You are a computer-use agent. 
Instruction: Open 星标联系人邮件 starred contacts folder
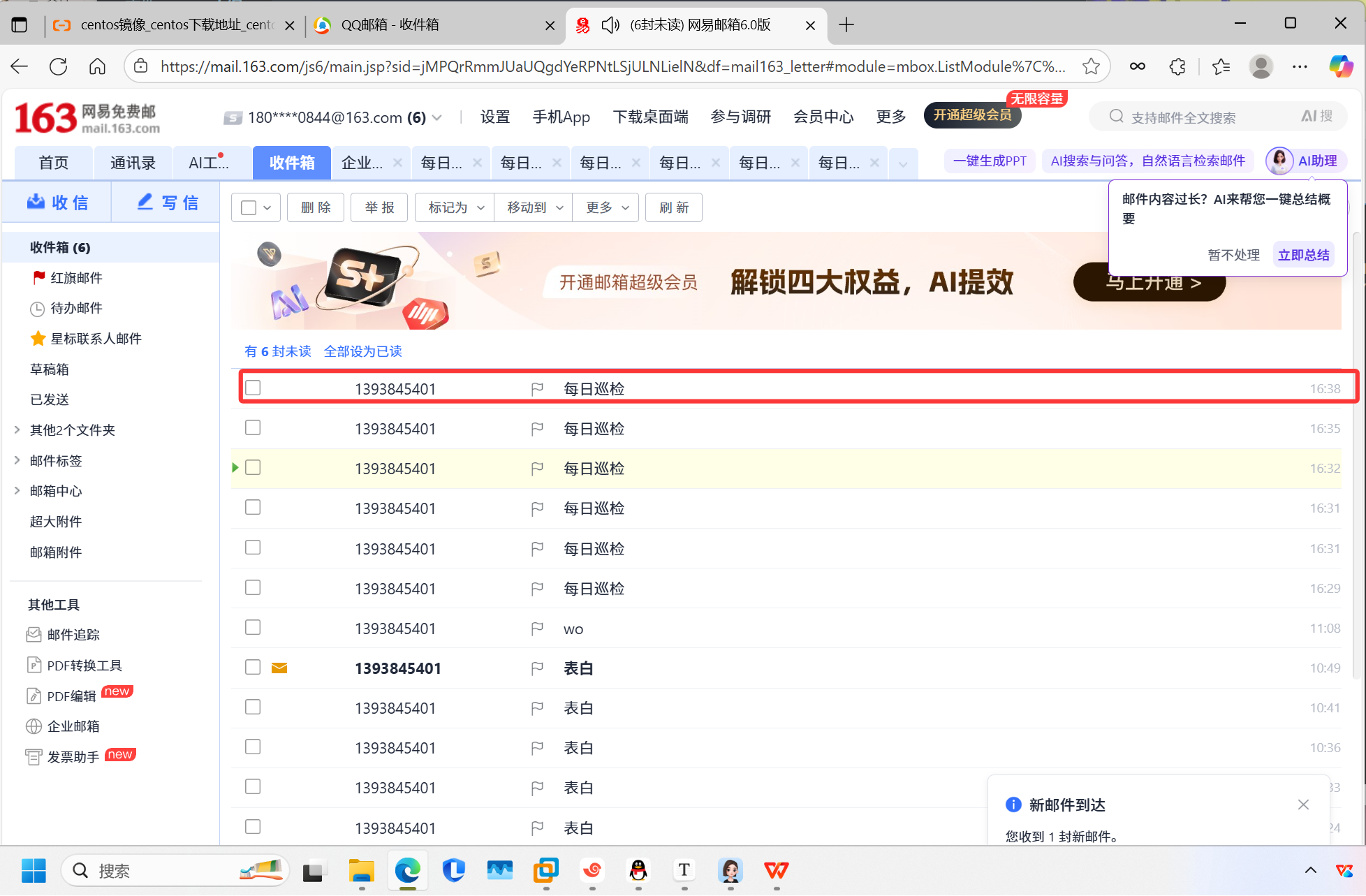(96, 339)
